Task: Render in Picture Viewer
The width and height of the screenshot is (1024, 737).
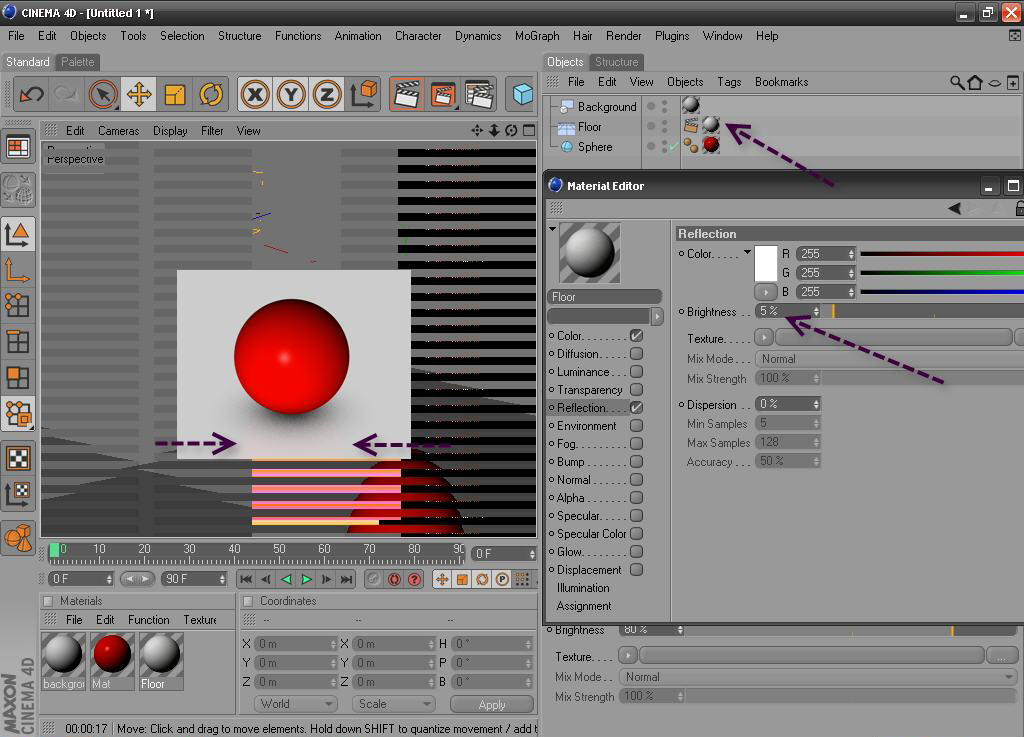Action: click(443, 95)
